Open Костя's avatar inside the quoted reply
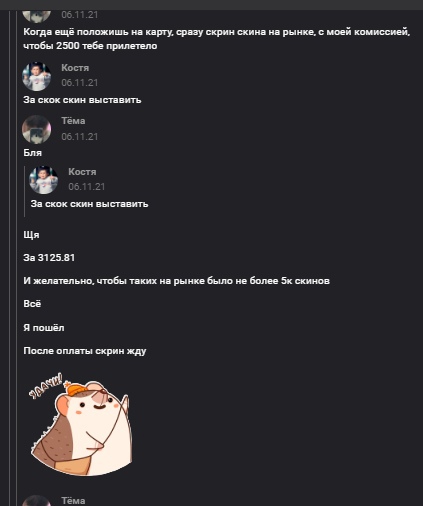The image size is (423, 506). tap(43, 180)
